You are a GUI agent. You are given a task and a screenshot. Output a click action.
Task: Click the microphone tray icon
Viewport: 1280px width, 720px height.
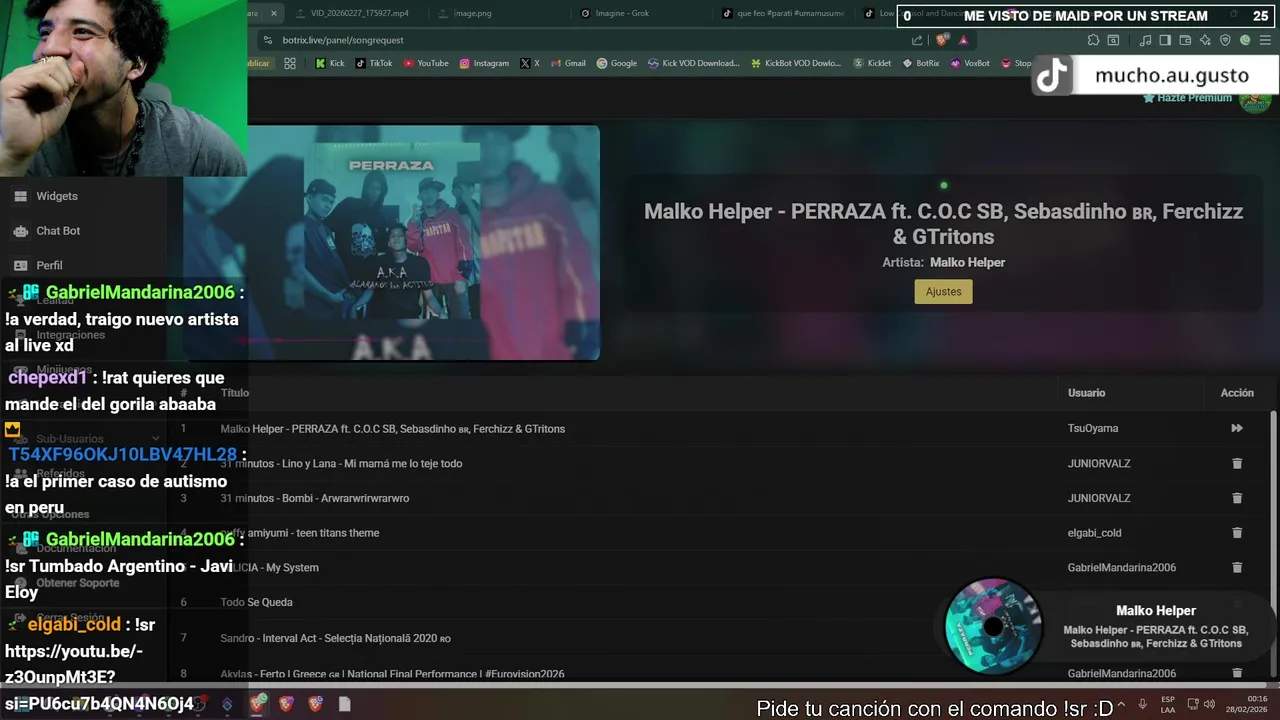(1143, 704)
